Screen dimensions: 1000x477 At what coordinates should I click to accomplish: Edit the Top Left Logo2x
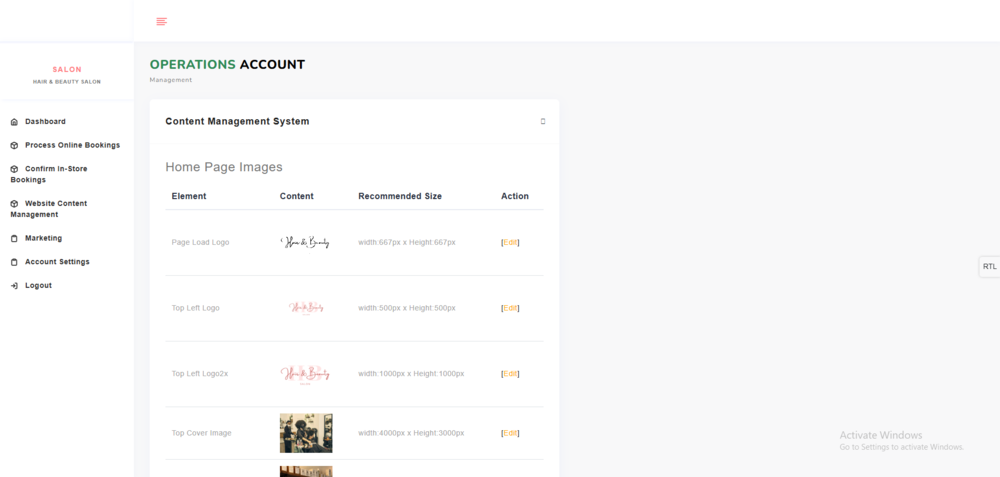coord(510,373)
